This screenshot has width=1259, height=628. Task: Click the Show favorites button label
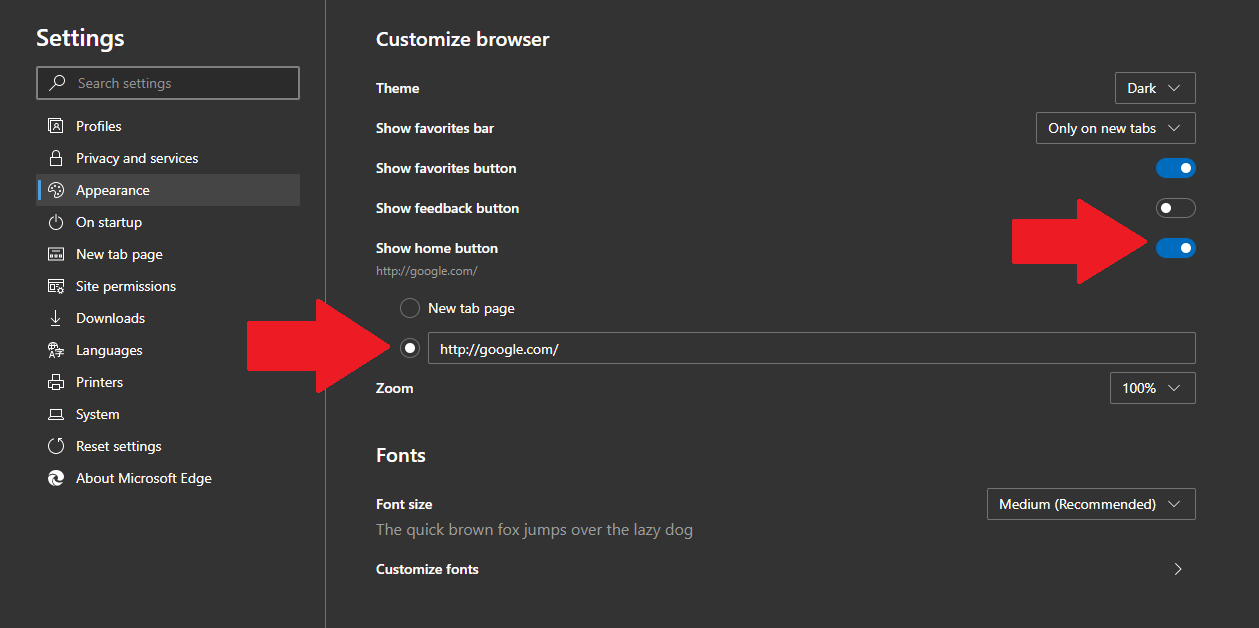pyautogui.click(x=446, y=168)
